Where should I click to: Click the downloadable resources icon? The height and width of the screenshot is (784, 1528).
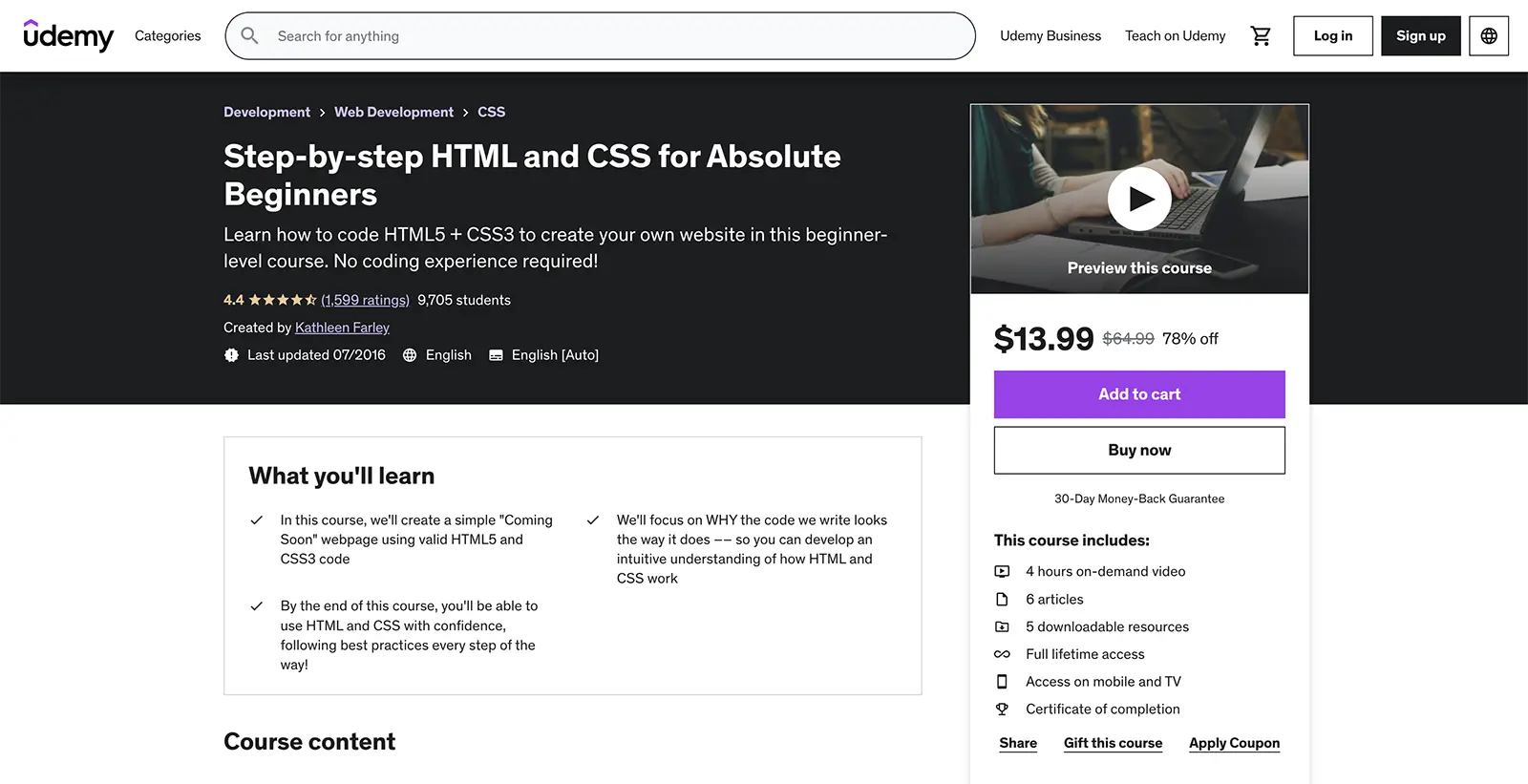tap(1002, 626)
